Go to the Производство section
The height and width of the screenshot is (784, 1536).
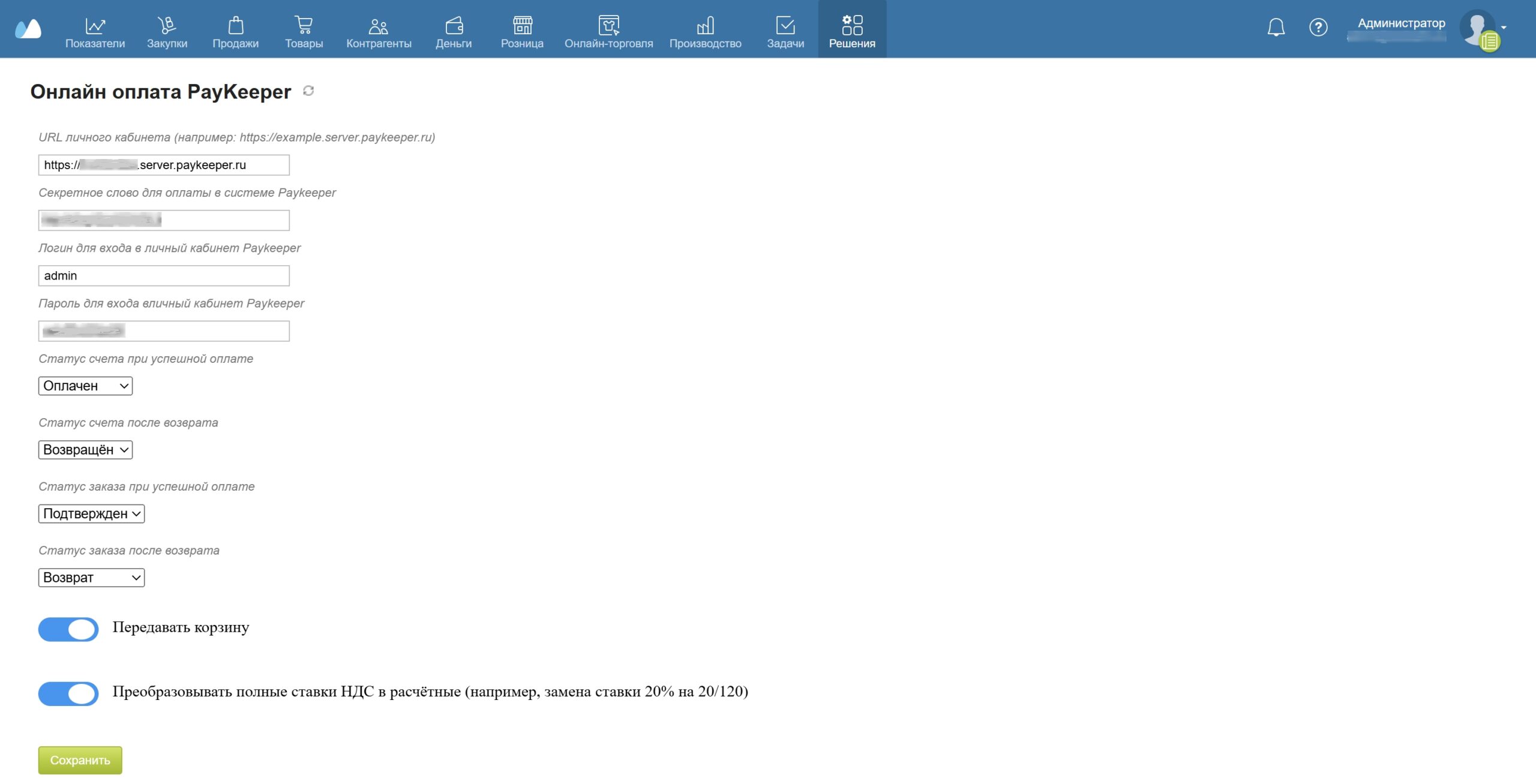[x=705, y=32]
